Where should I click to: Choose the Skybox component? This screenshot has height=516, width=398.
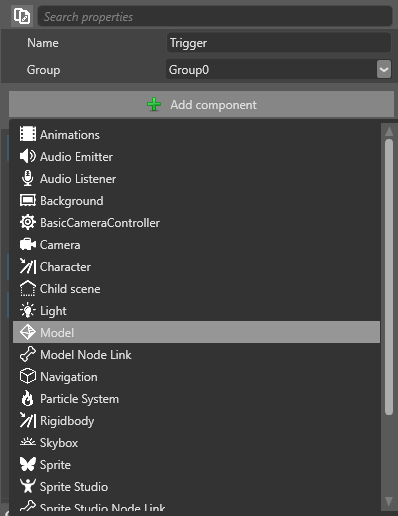pos(196,443)
